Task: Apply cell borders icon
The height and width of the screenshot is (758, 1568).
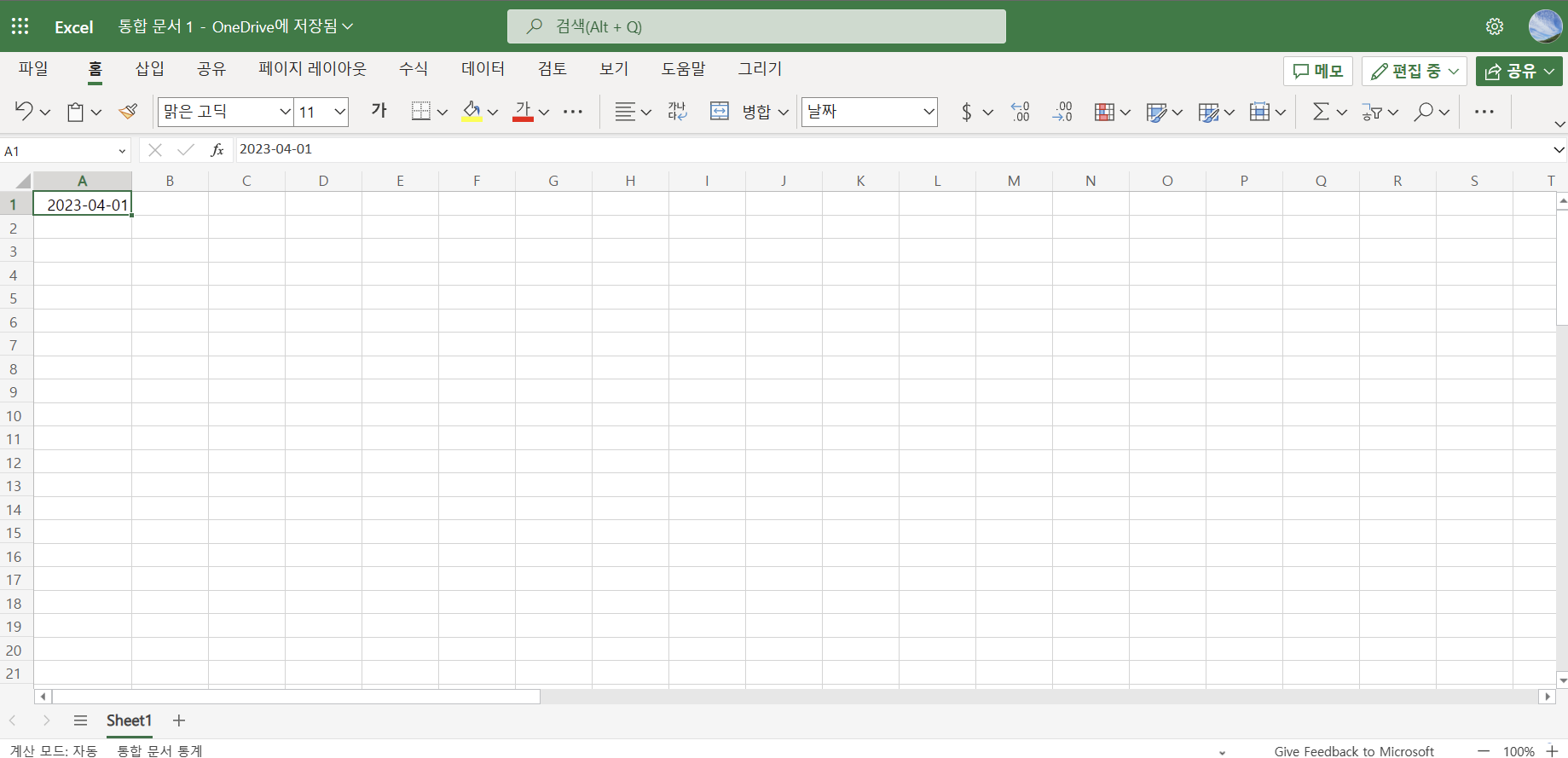Action: click(x=421, y=112)
